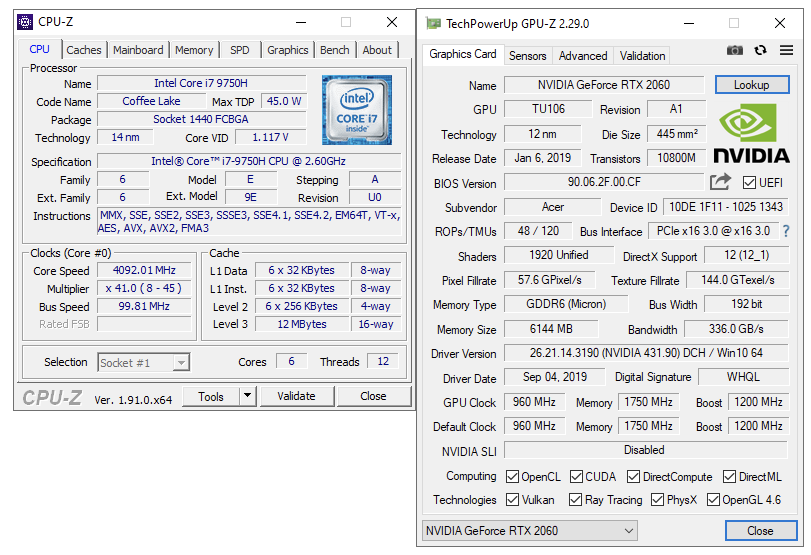
Task: Click the Release Date Jan 6, 2019
Action: [543, 158]
